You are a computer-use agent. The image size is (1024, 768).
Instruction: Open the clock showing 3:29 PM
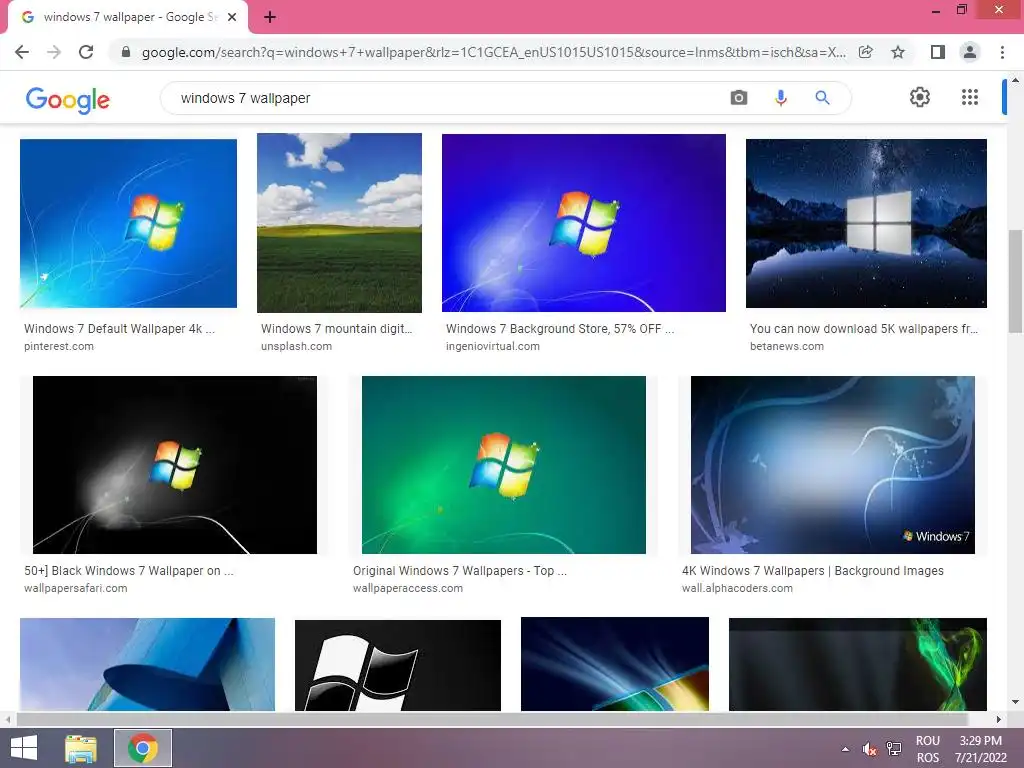pyautogui.click(x=981, y=749)
